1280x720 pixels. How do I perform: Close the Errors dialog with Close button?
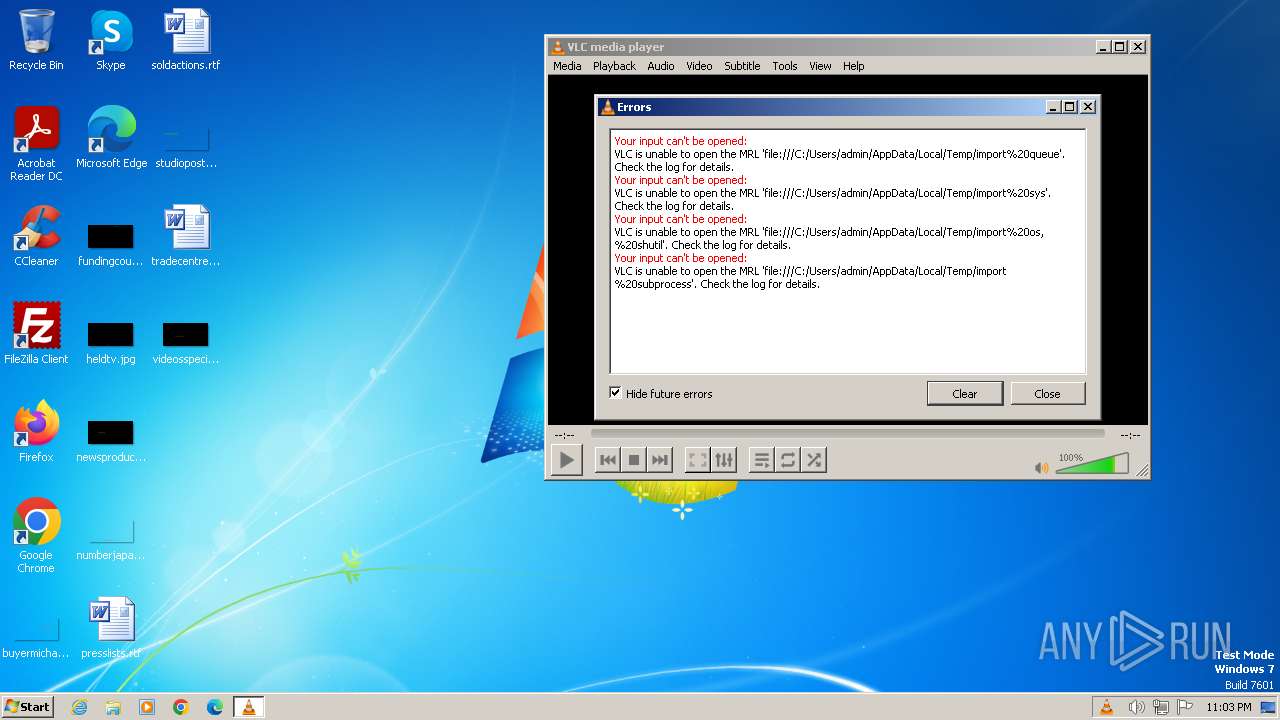tap(1047, 393)
